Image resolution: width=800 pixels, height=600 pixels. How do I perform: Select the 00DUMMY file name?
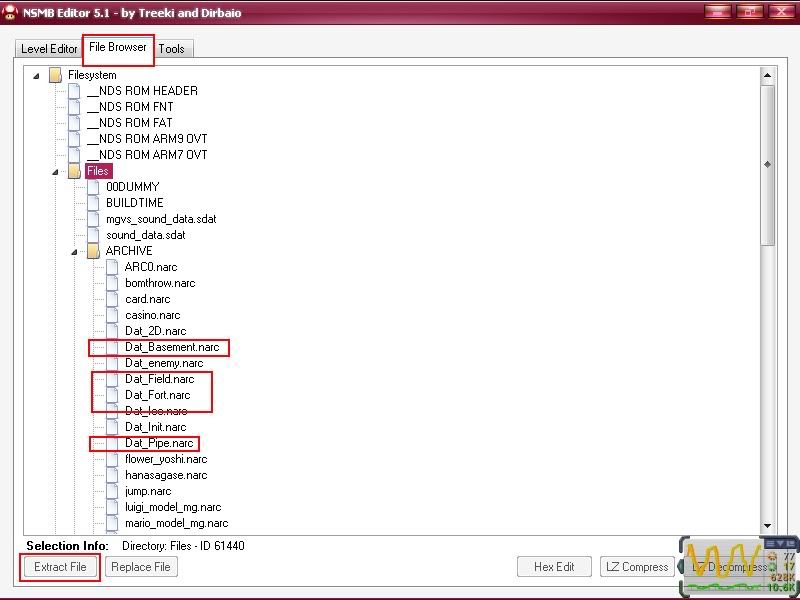(133, 187)
